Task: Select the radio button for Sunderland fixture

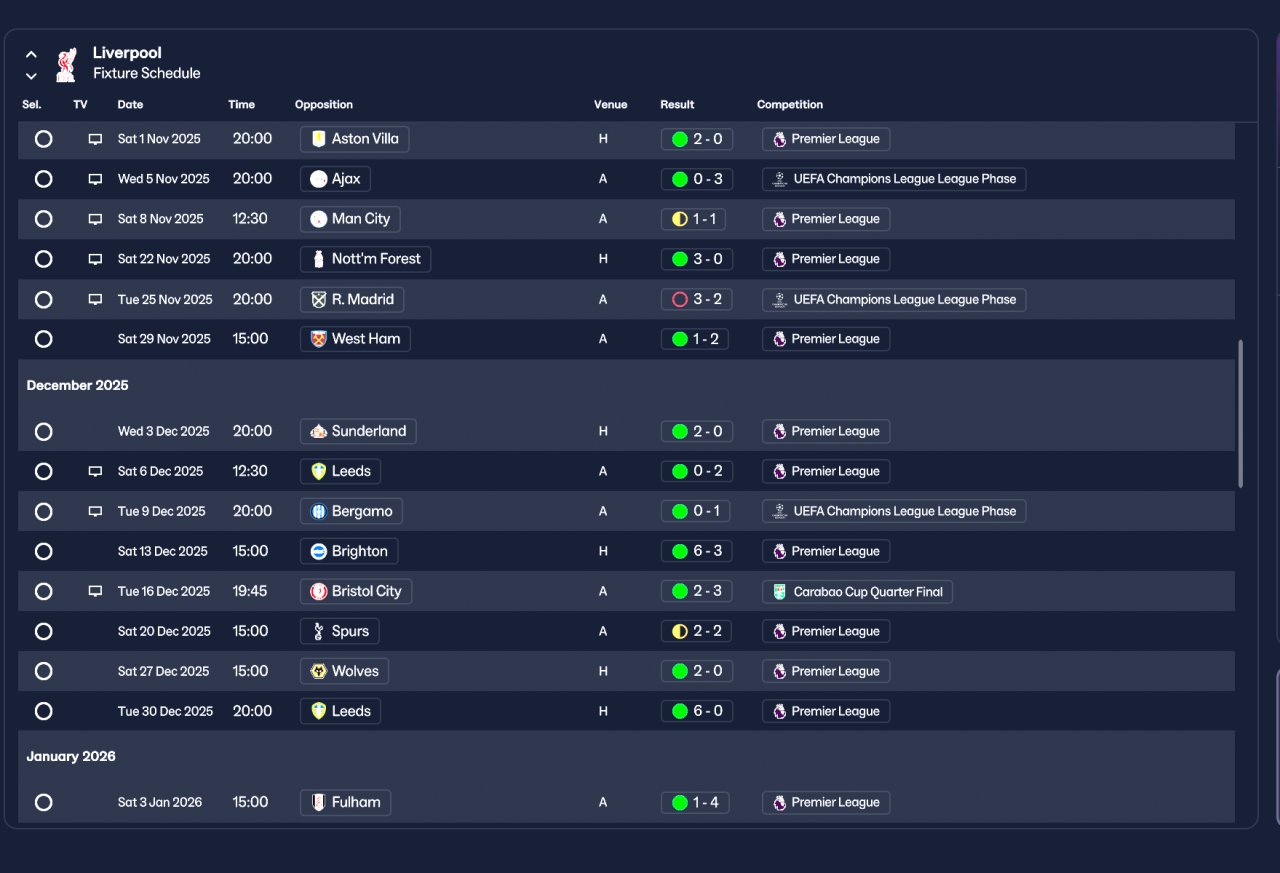Action: click(43, 431)
